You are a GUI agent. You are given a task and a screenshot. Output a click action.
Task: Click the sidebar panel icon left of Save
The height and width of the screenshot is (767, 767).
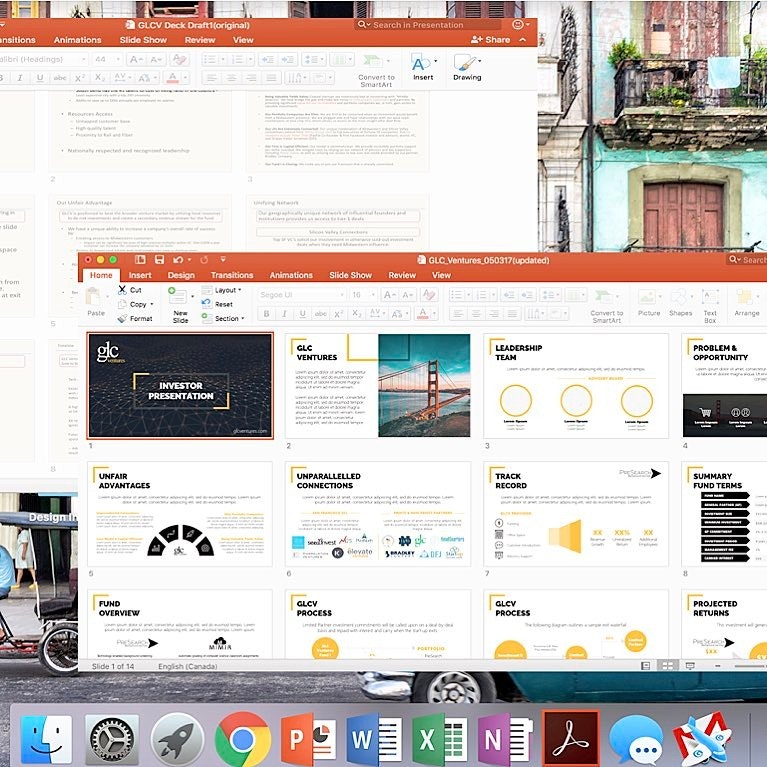click(x=140, y=260)
